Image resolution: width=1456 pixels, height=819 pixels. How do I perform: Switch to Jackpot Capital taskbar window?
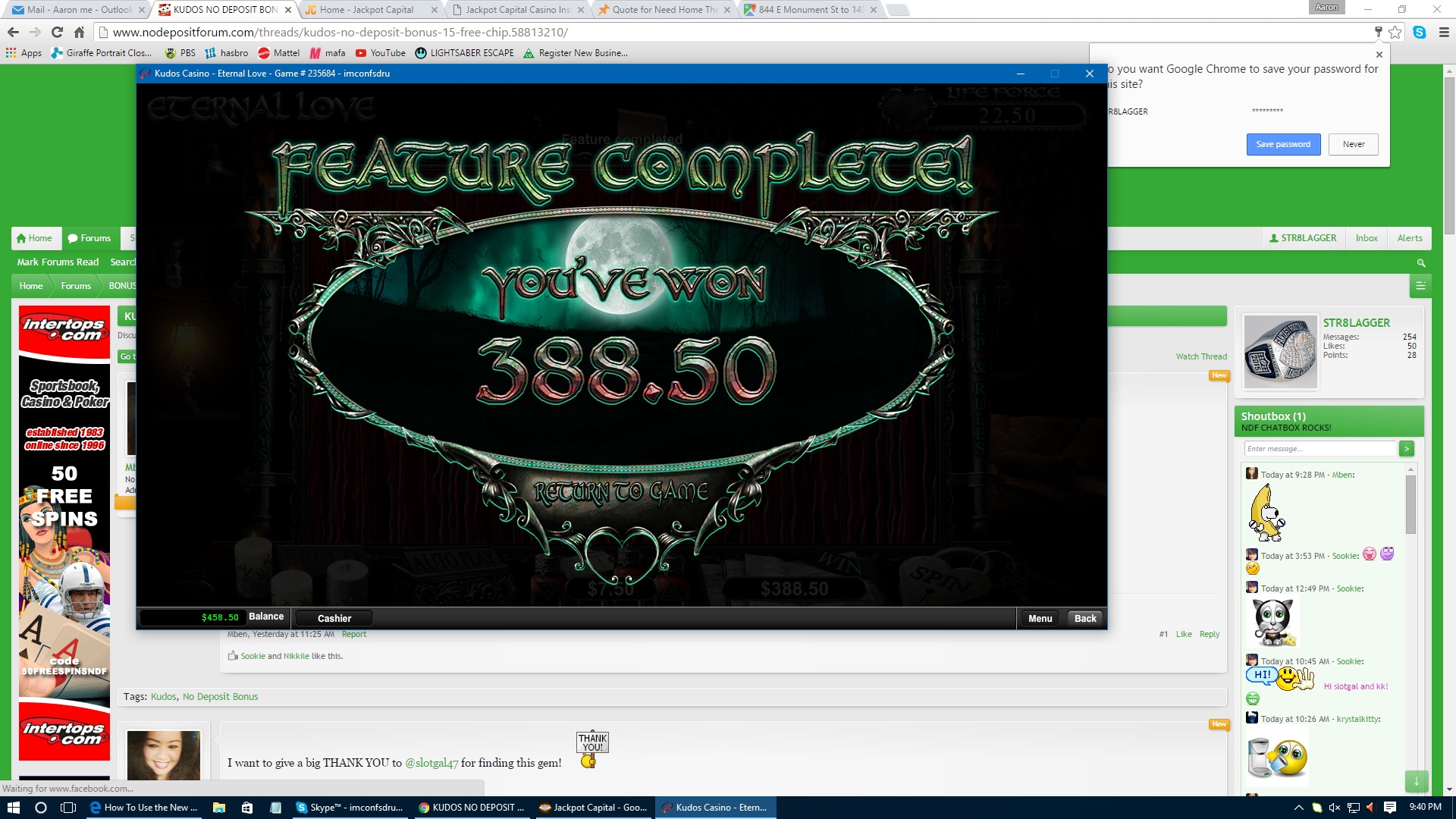point(594,808)
